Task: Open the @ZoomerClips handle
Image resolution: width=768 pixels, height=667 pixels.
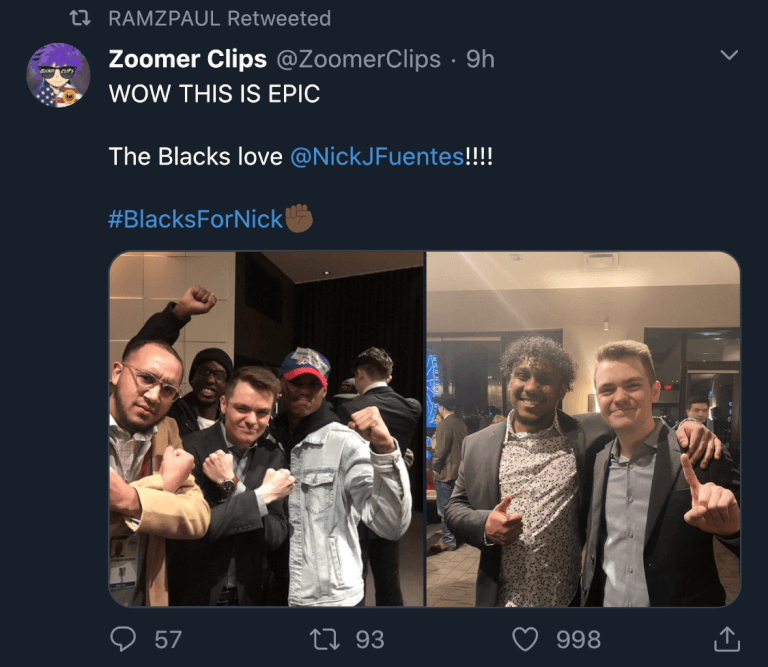Action: [359, 59]
